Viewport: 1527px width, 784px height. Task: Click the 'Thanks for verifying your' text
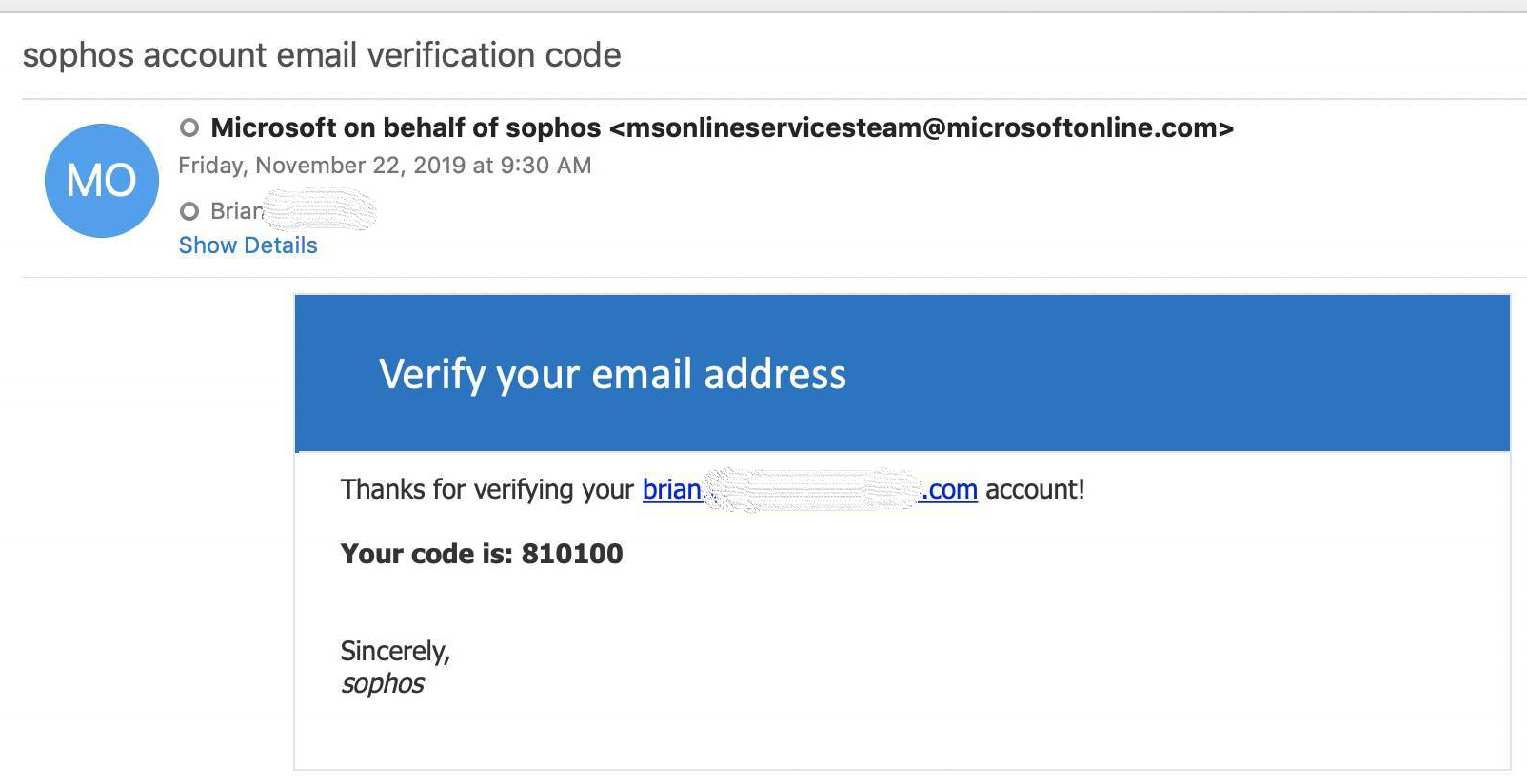click(x=486, y=489)
